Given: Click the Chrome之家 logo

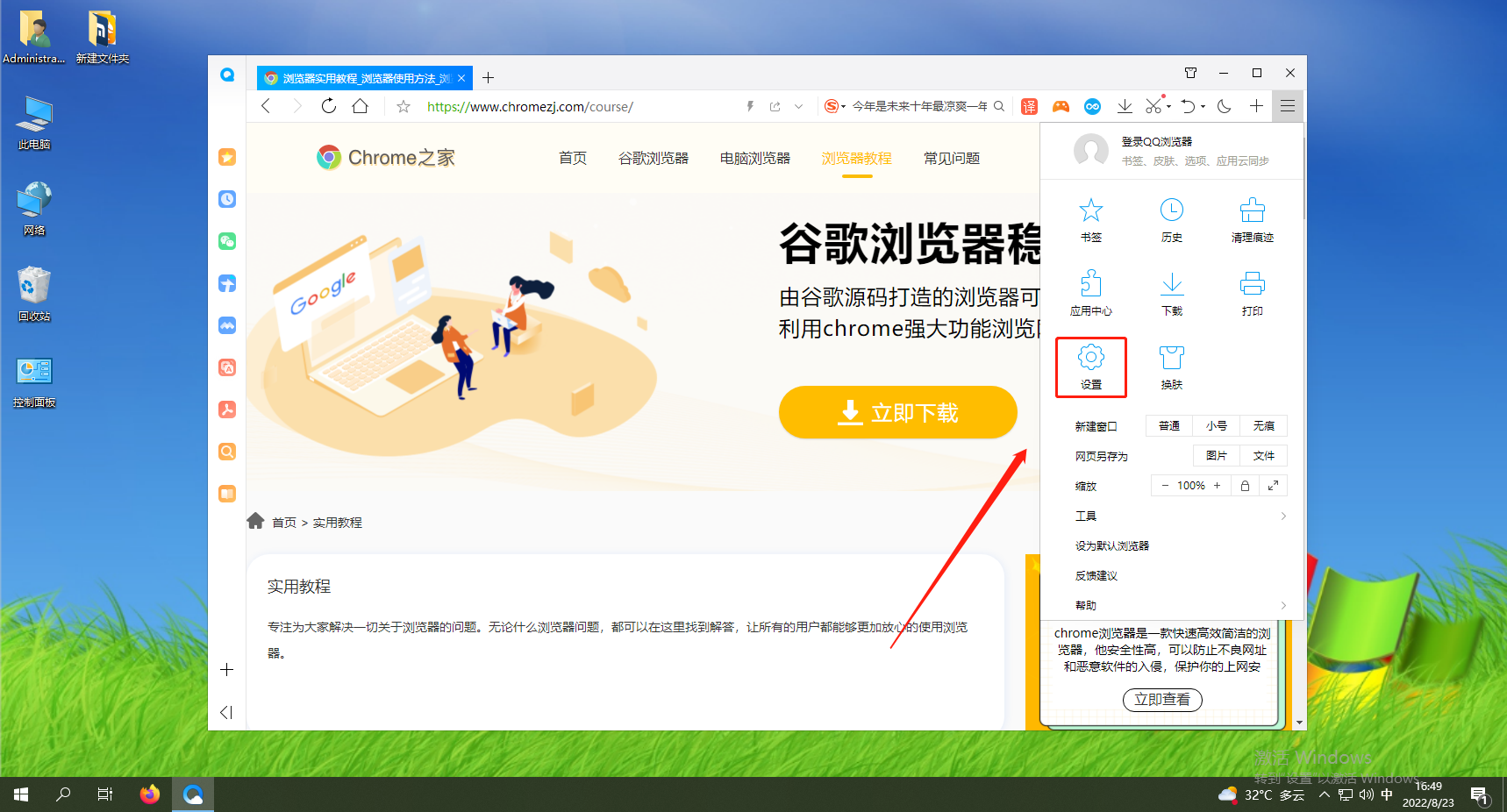Looking at the screenshot, I should [x=386, y=158].
